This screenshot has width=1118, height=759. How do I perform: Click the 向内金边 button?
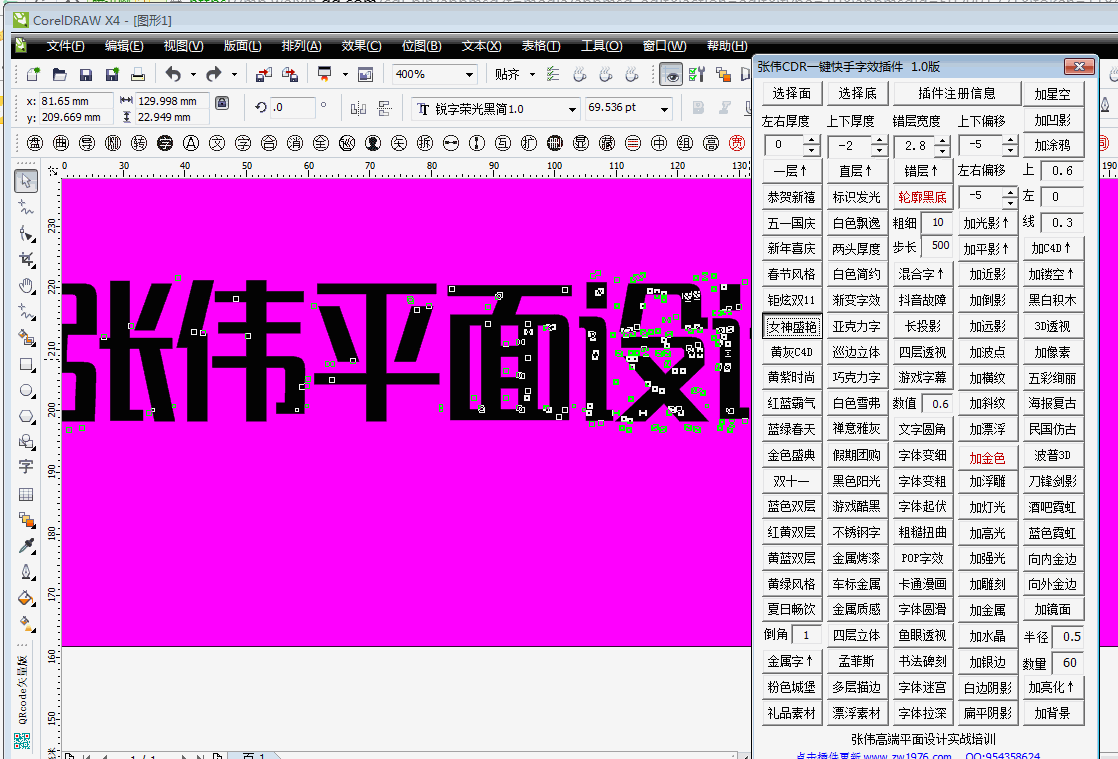[x=1052, y=559]
